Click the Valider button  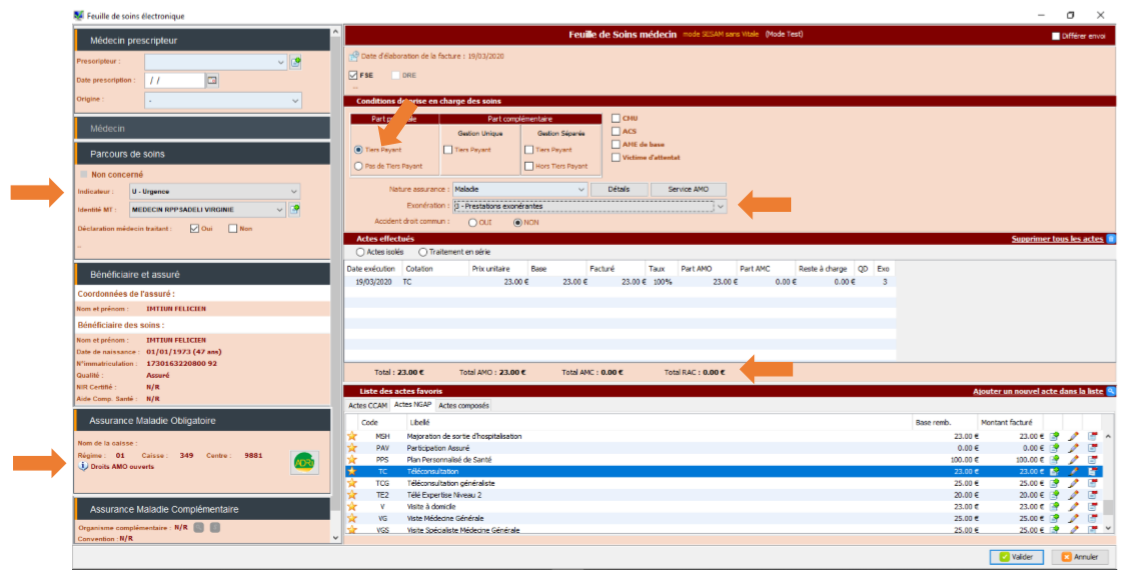point(1017,557)
